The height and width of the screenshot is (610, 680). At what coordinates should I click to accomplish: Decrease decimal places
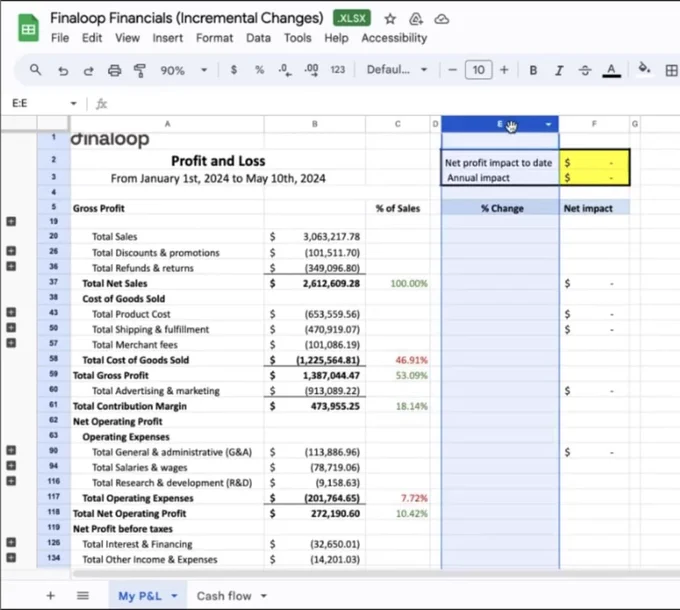point(285,70)
